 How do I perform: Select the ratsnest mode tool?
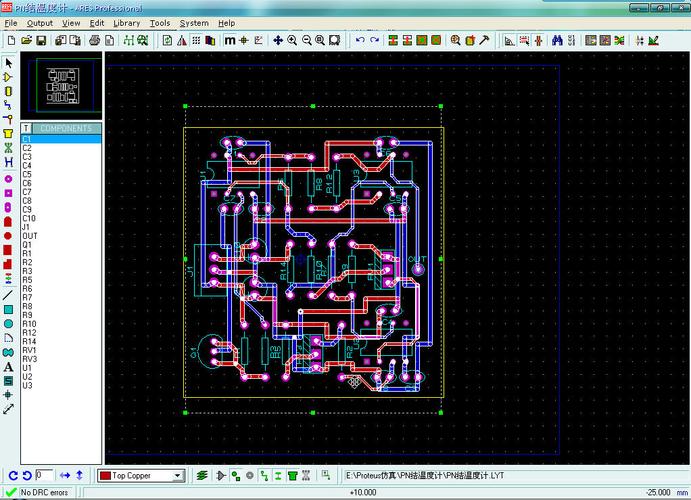(8, 148)
